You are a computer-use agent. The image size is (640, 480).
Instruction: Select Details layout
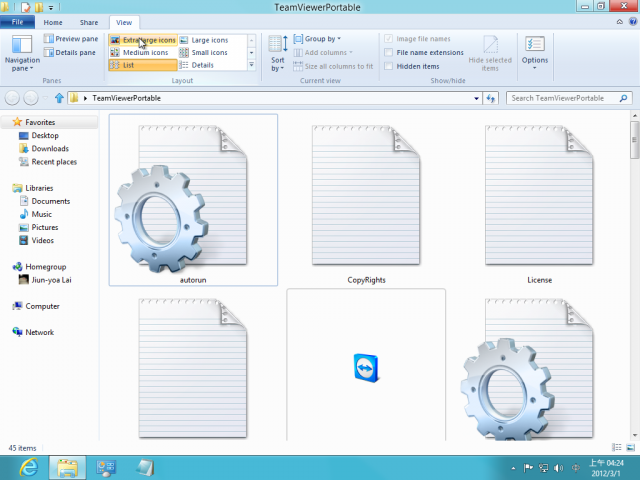click(x=197, y=65)
